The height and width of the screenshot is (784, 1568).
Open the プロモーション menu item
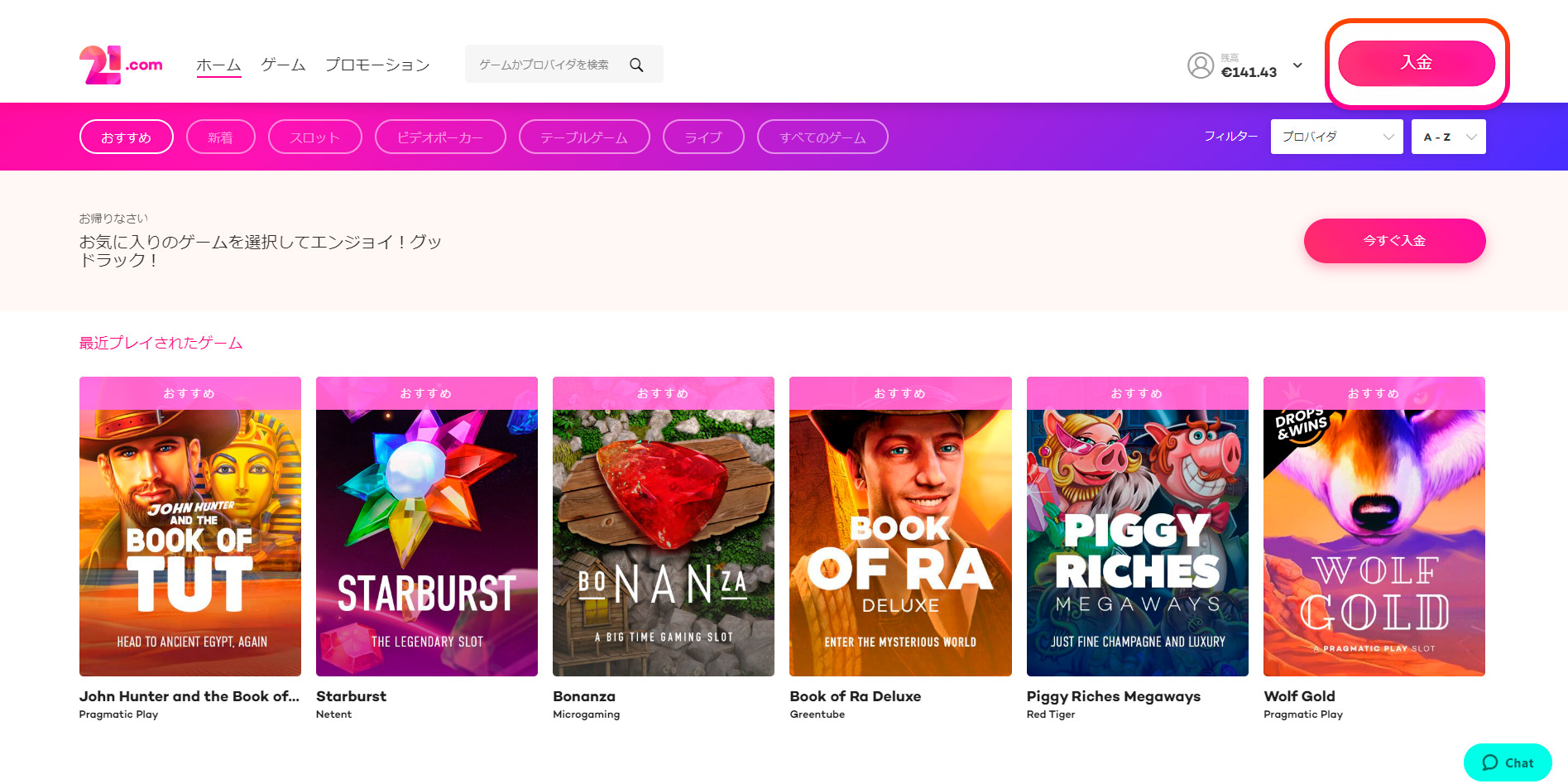377,65
